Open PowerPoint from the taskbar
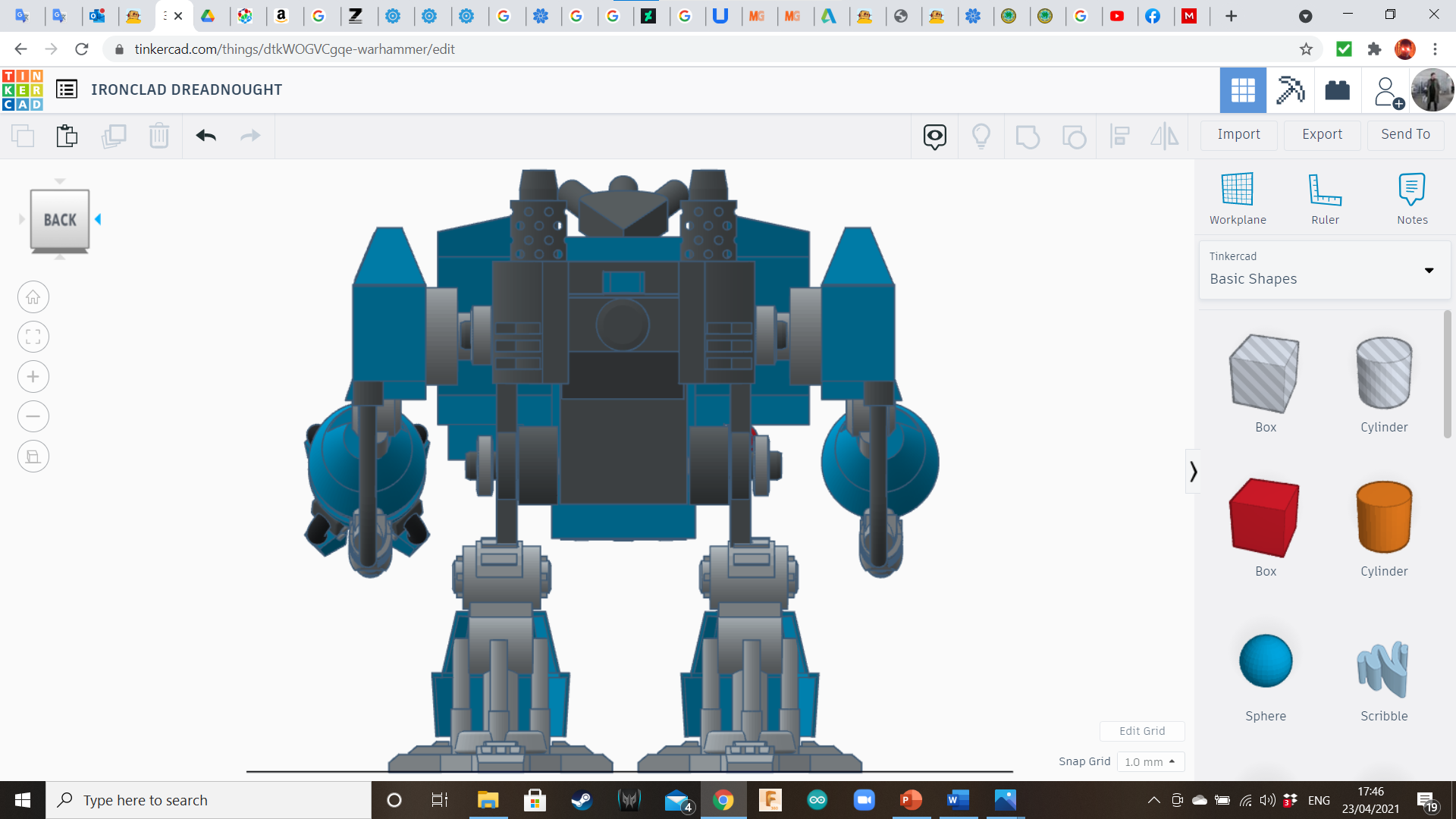This screenshot has height=819, width=1456. 911,800
